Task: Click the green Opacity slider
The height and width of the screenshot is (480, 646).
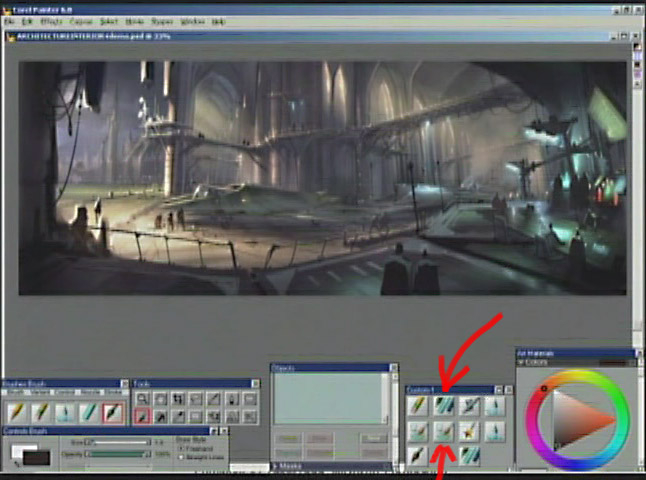Action: [x=117, y=454]
